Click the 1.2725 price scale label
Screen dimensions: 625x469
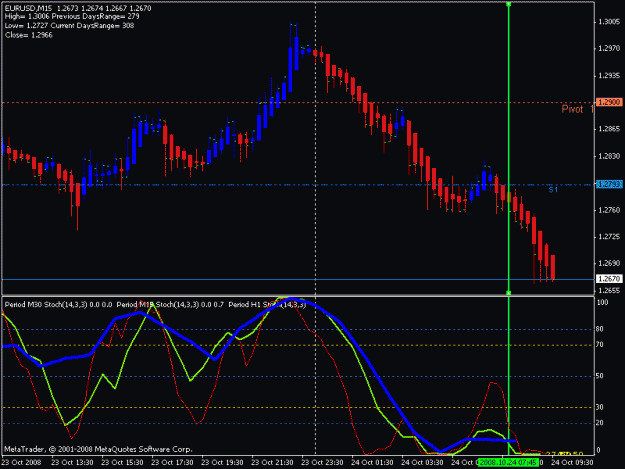point(609,237)
